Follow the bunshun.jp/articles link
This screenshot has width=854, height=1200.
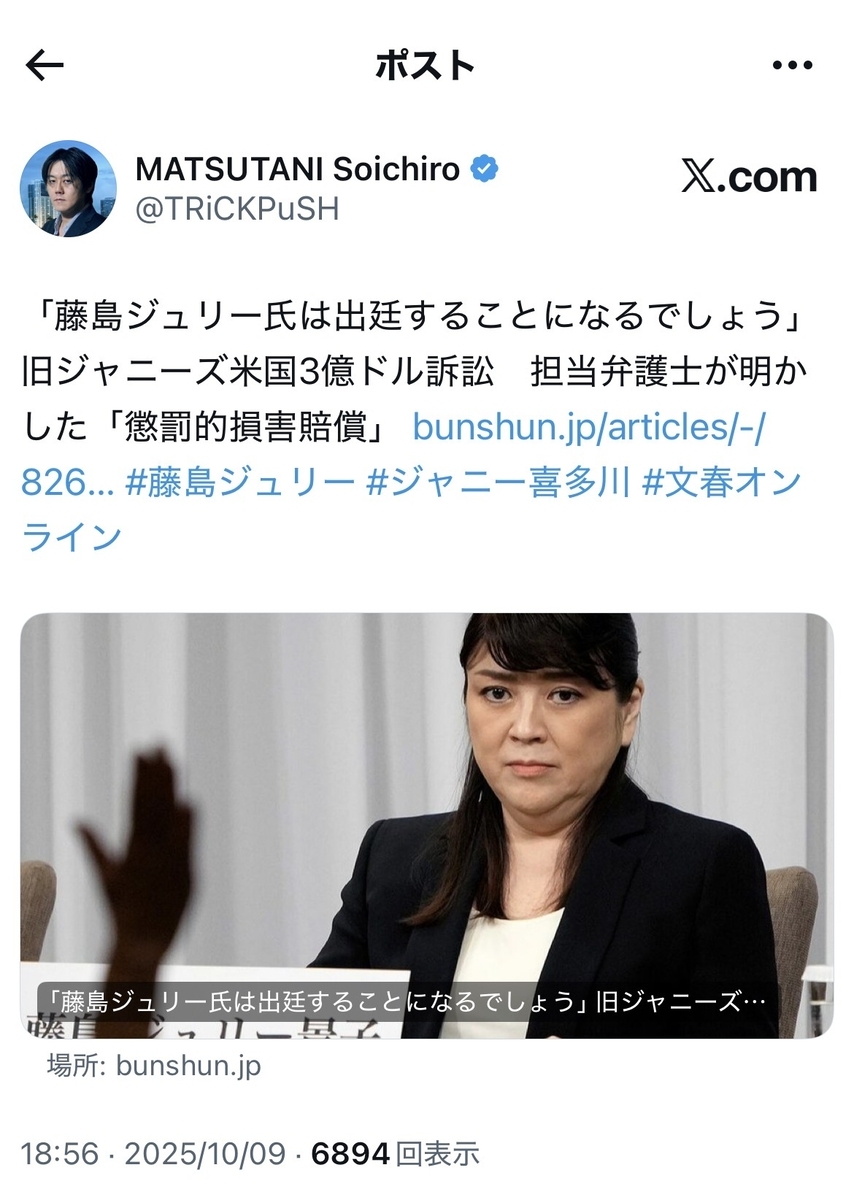click(589, 427)
